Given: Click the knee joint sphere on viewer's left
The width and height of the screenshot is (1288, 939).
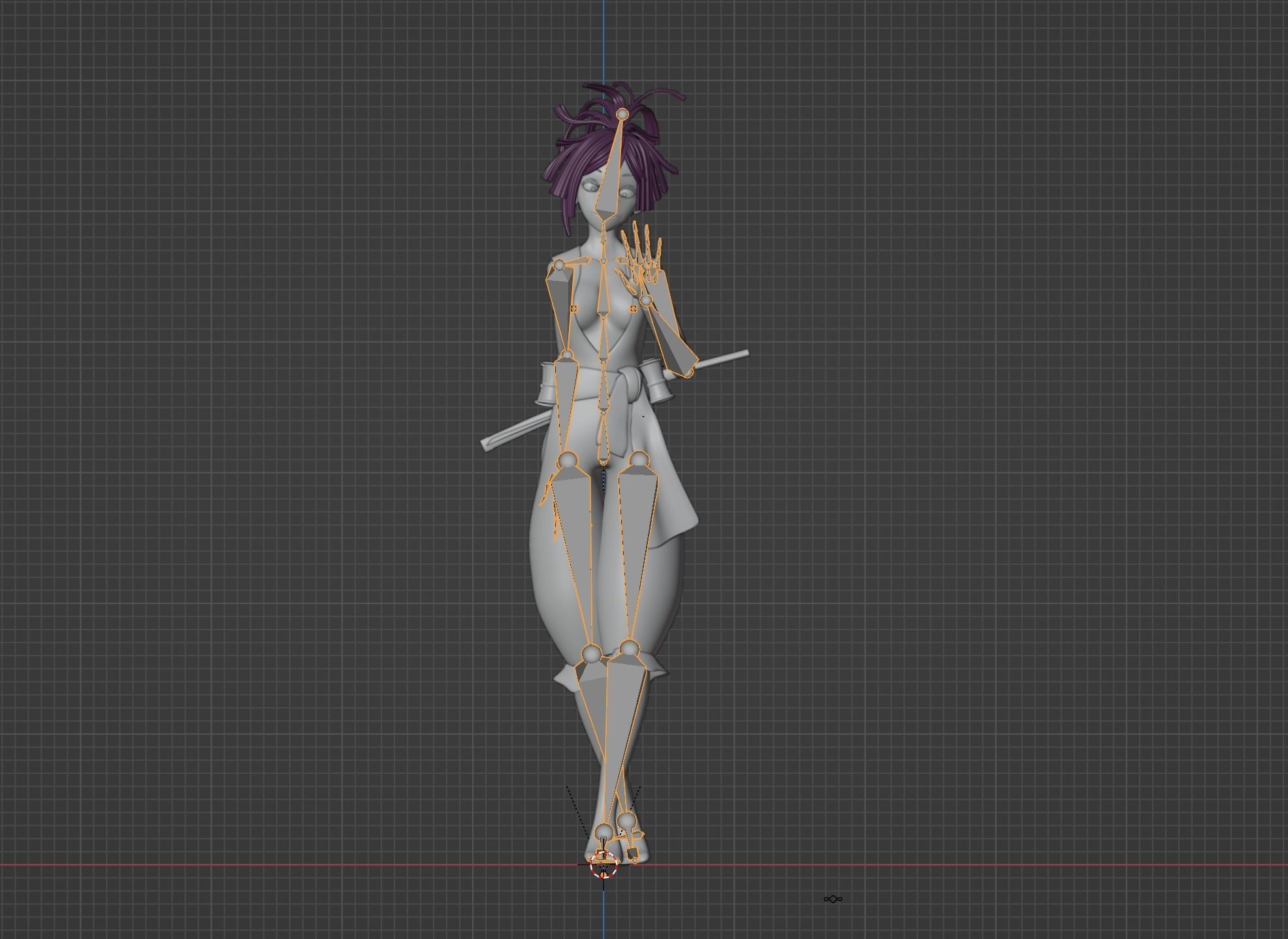Looking at the screenshot, I should point(592,653).
